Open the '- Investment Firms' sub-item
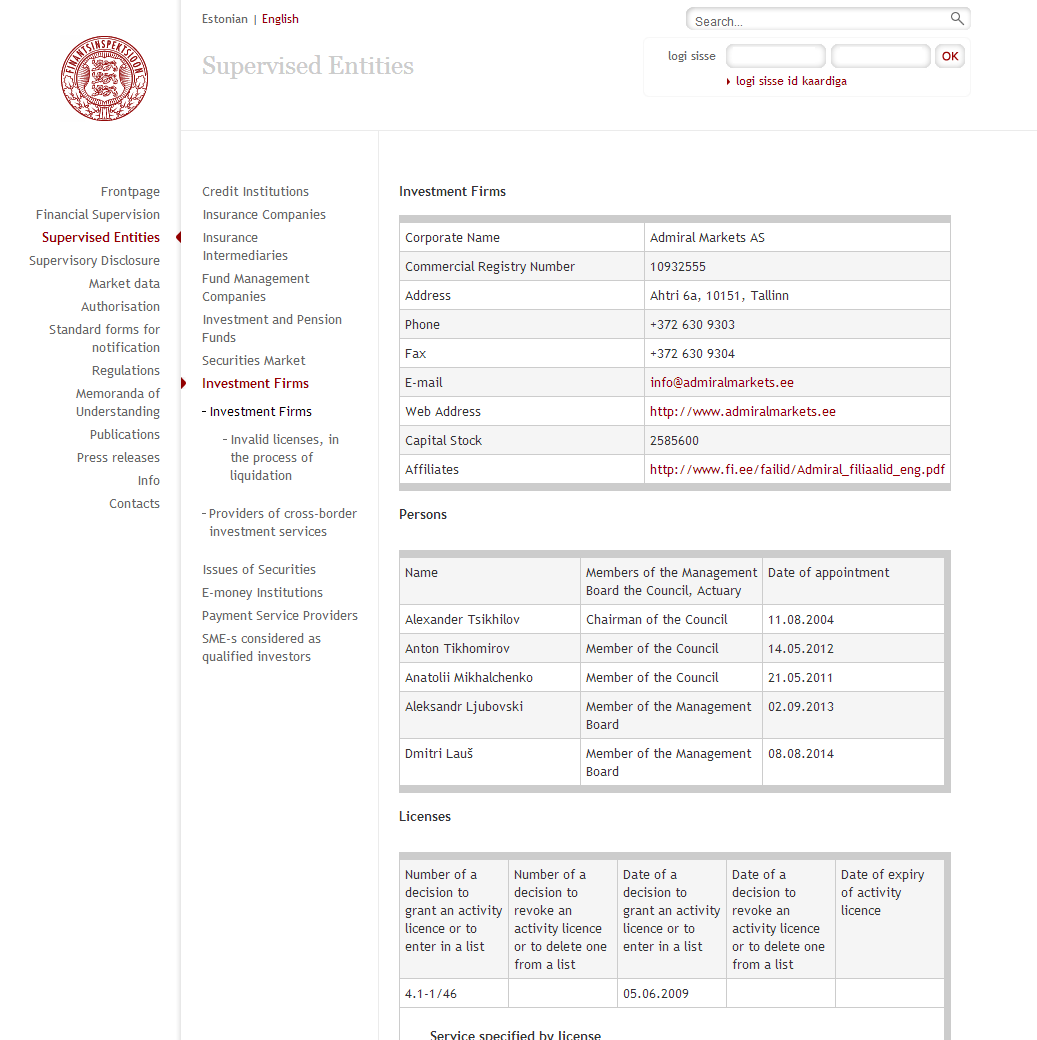Screen dimensions: 1037x1040 click(x=257, y=412)
